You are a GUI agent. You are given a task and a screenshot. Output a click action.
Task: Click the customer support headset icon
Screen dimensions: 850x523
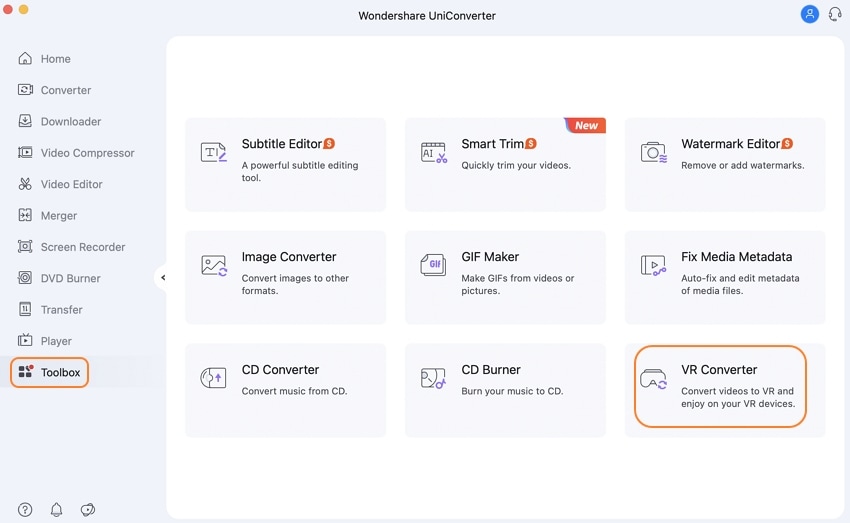(835, 14)
